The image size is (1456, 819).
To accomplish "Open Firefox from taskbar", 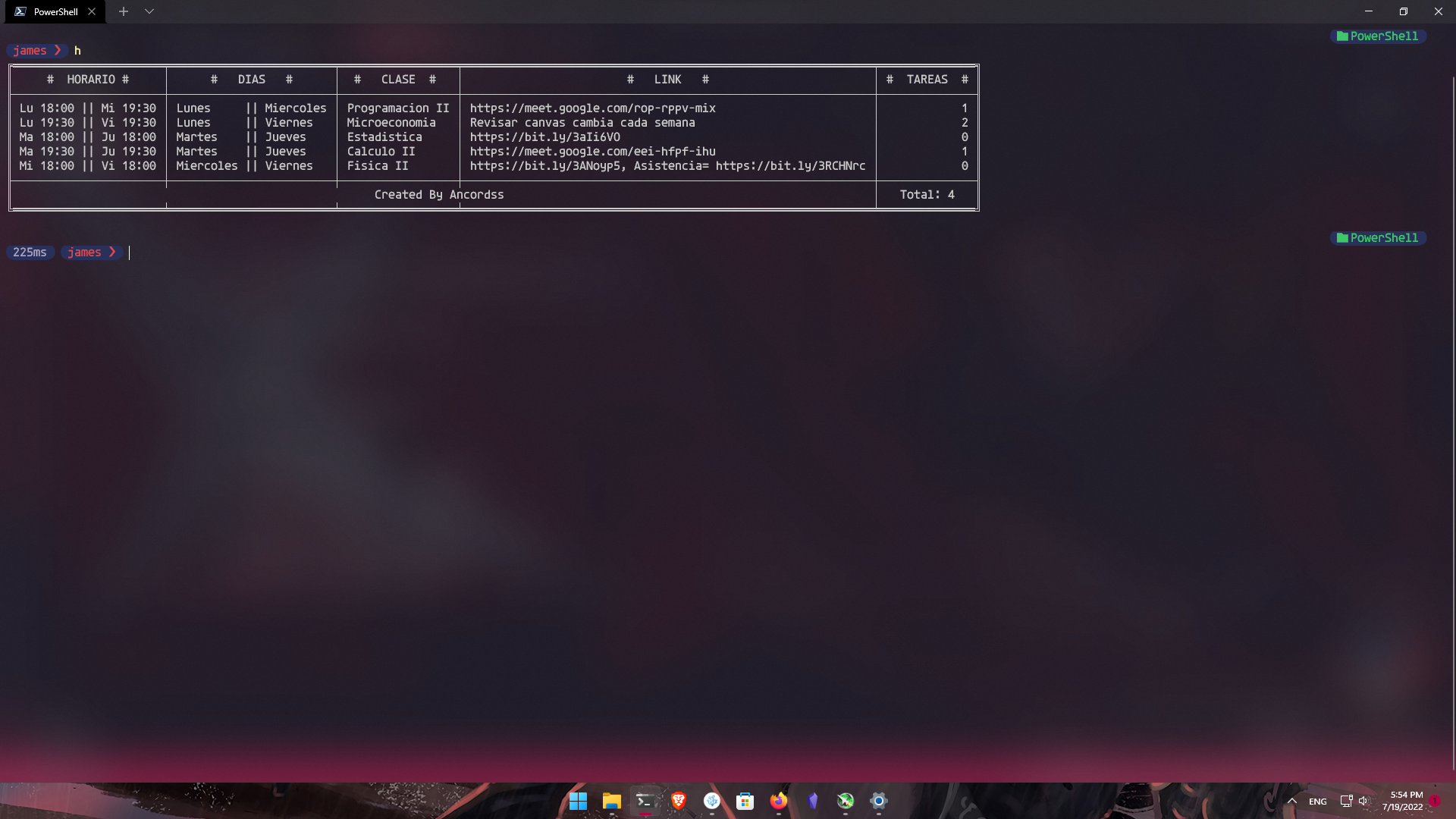I will [778, 801].
